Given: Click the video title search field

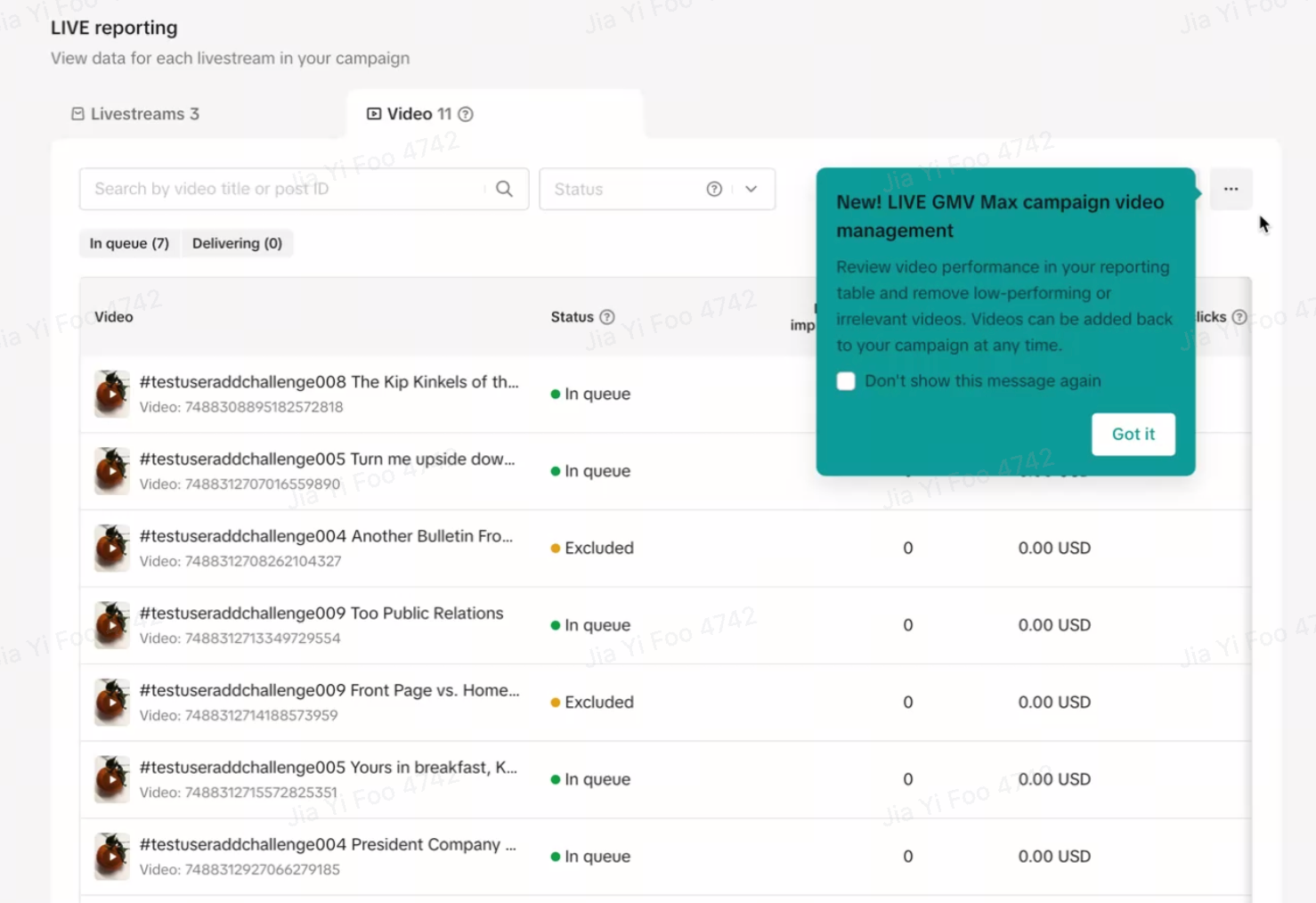Looking at the screenshot, I should click(x=285, y=189).
